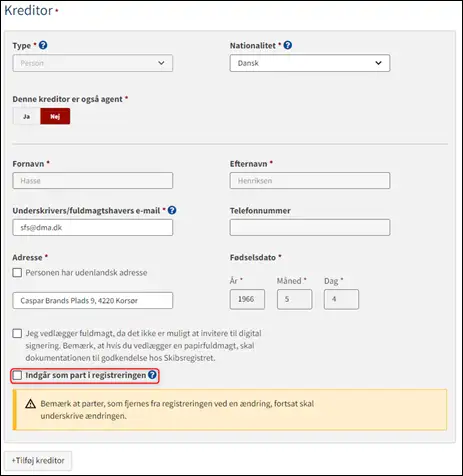
Task: Open help icon beside Nationalitet label
Action: pyautogui.click(x=288, y=45)
